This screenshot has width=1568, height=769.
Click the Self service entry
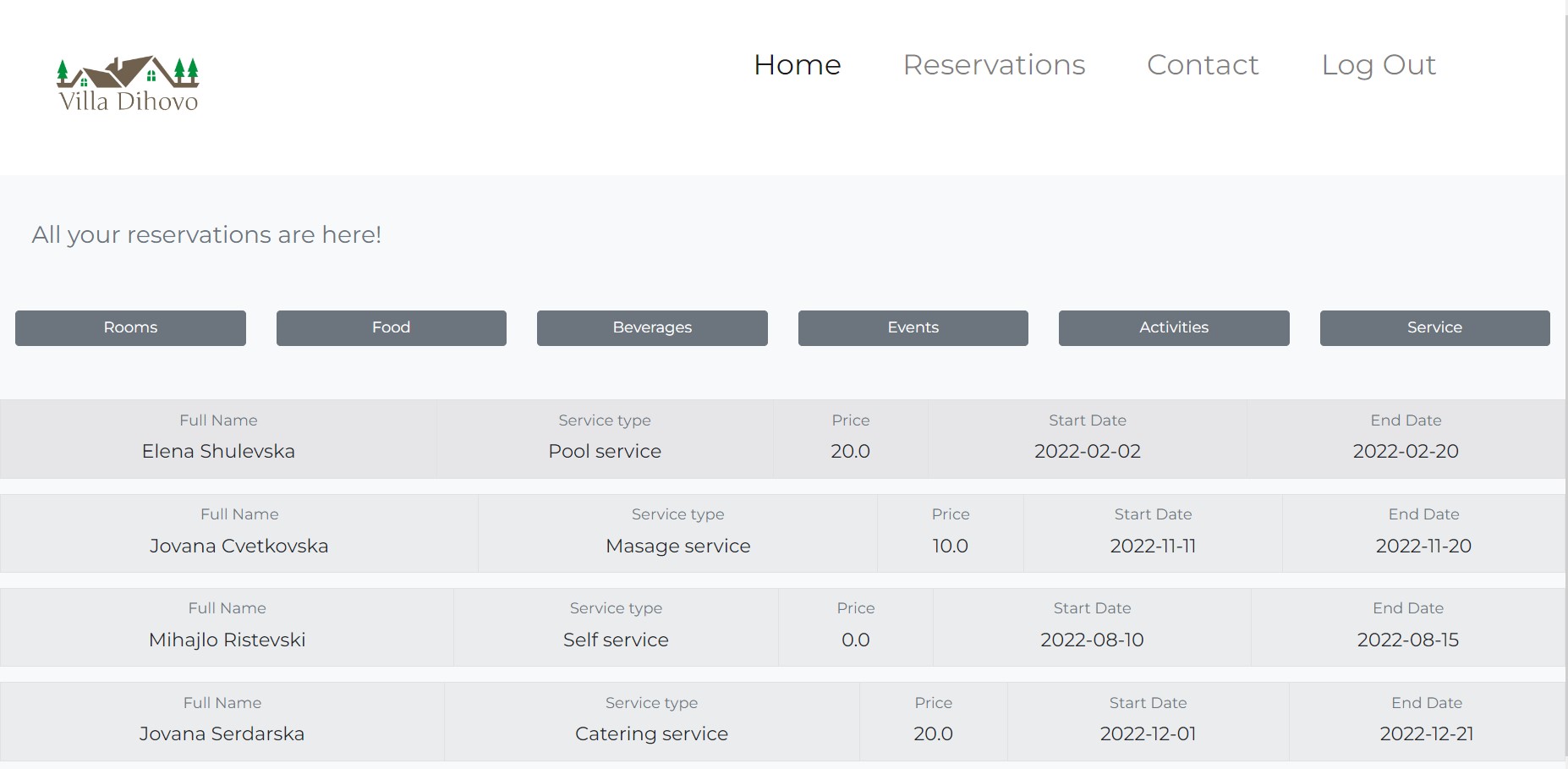pos(616,640)
